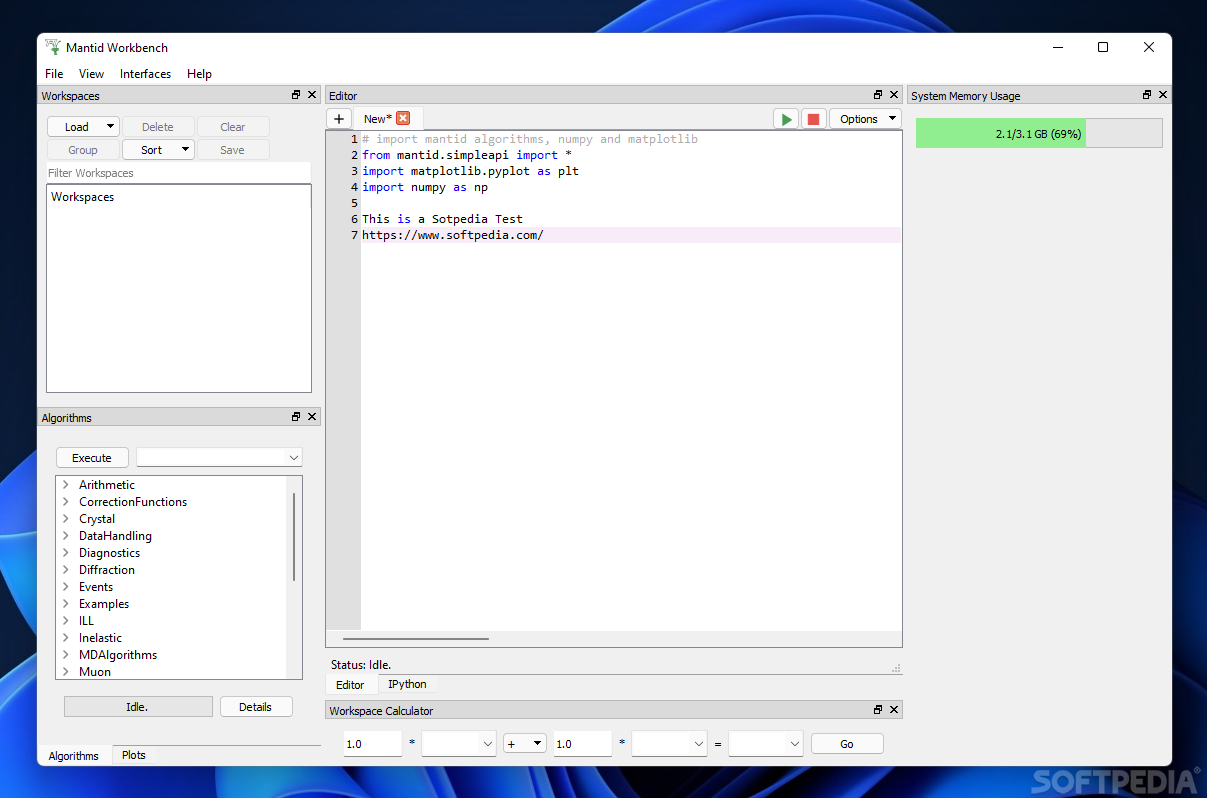
Task: Click the Mantid Workbench logo in title bar
Action: coord(53,47)
